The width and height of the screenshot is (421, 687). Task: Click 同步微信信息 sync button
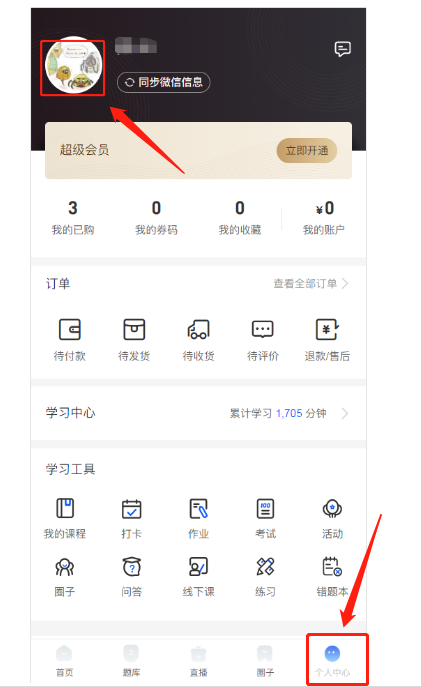point(164,82)
